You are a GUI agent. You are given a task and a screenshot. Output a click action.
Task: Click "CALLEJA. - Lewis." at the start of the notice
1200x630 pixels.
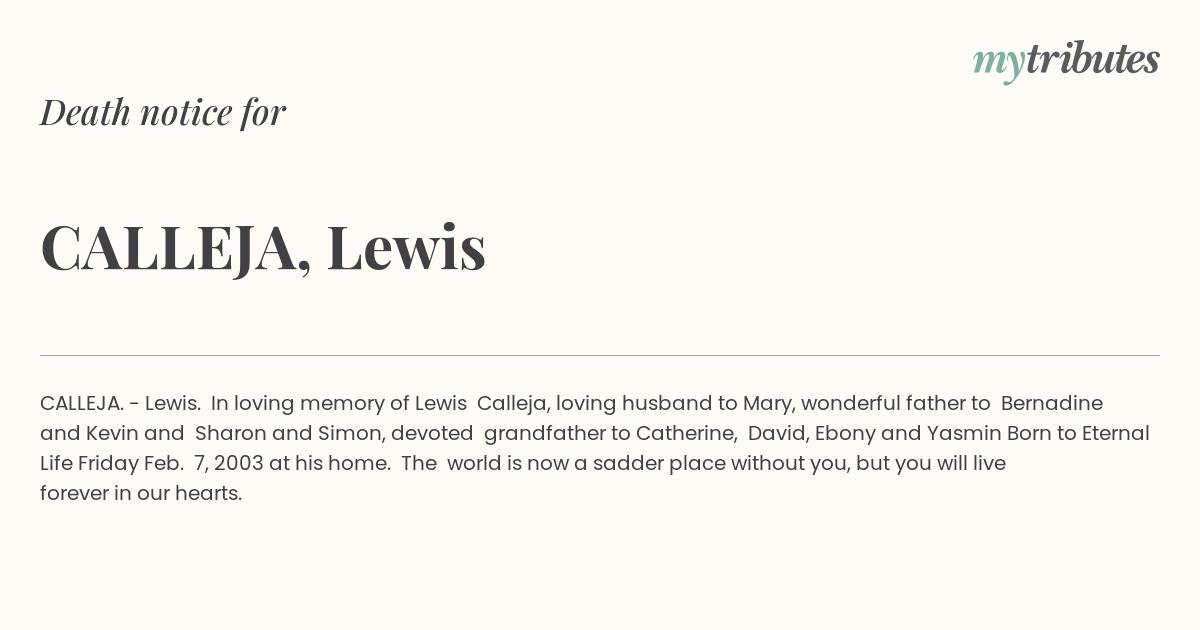tap(120, 403)
